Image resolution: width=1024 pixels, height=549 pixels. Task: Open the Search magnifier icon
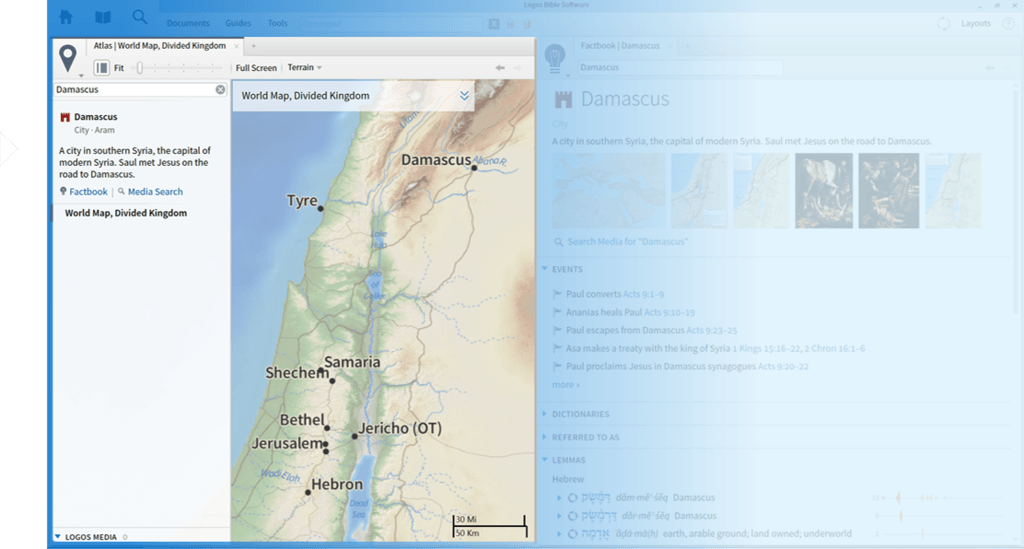[140, 17]
